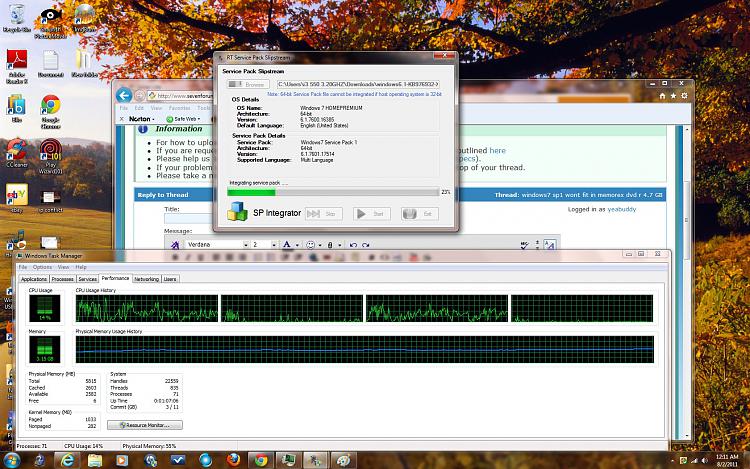
Task: Open the eBay desktop shortcut
Action: click(17, 198)
